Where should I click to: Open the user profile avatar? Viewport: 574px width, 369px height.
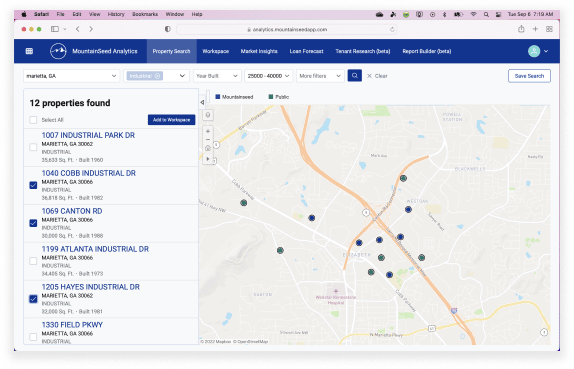click(534, 51)
